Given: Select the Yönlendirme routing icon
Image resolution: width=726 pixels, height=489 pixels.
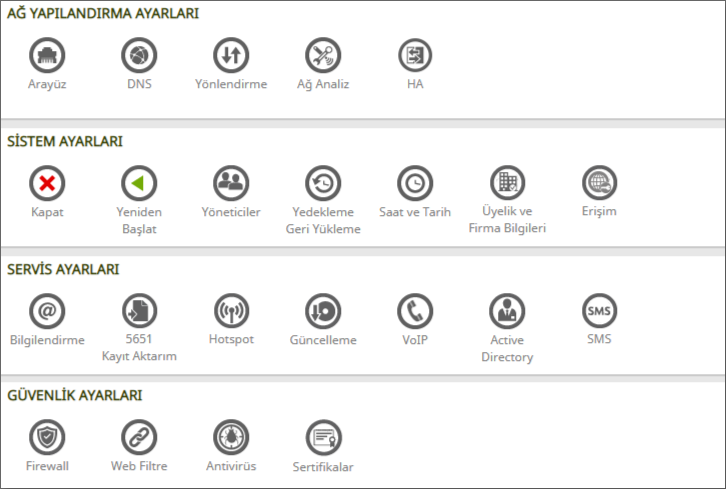Looking at the screenshot, I should point(231,56).
